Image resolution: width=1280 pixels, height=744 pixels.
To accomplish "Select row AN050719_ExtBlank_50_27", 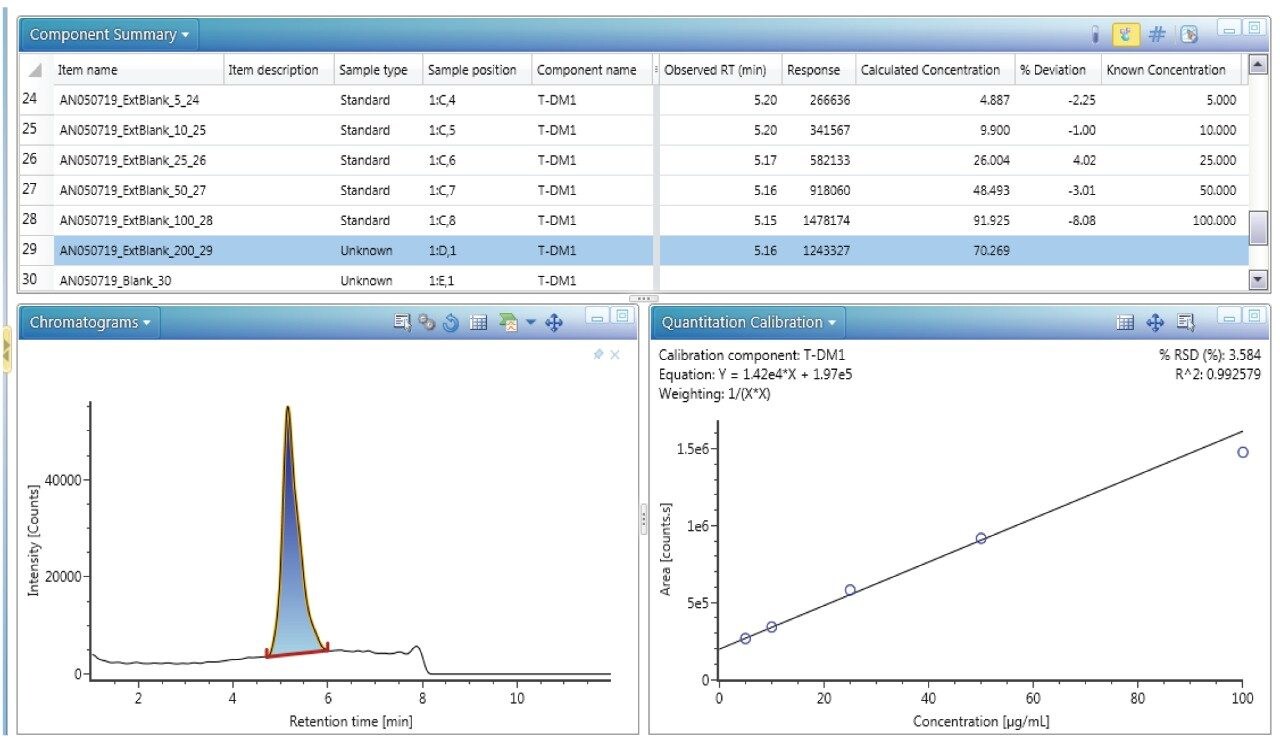I will tap(634, 190).
